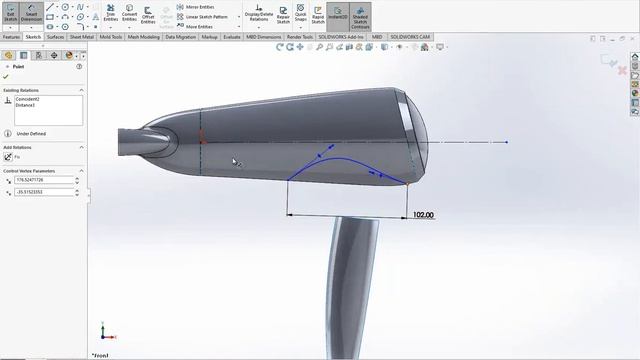Open Edit Appearance in view toolbar
The width and height of the screenshot is (640, 360).
[x=415, y=47]
